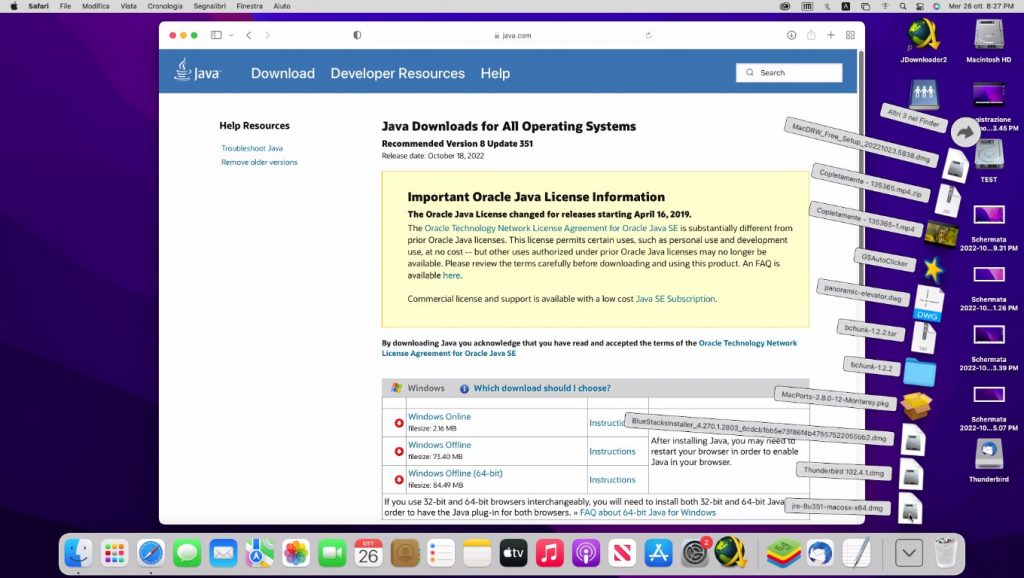
Task: Click the Java logo in site header
Action: coord(197,72)
